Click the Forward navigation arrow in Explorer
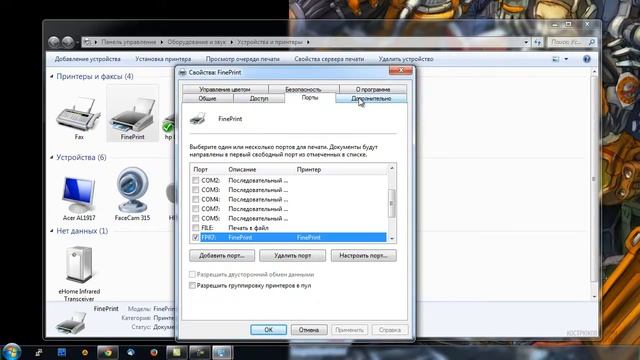The height and width of the screenshot is (360, 640). coord(68,42)
